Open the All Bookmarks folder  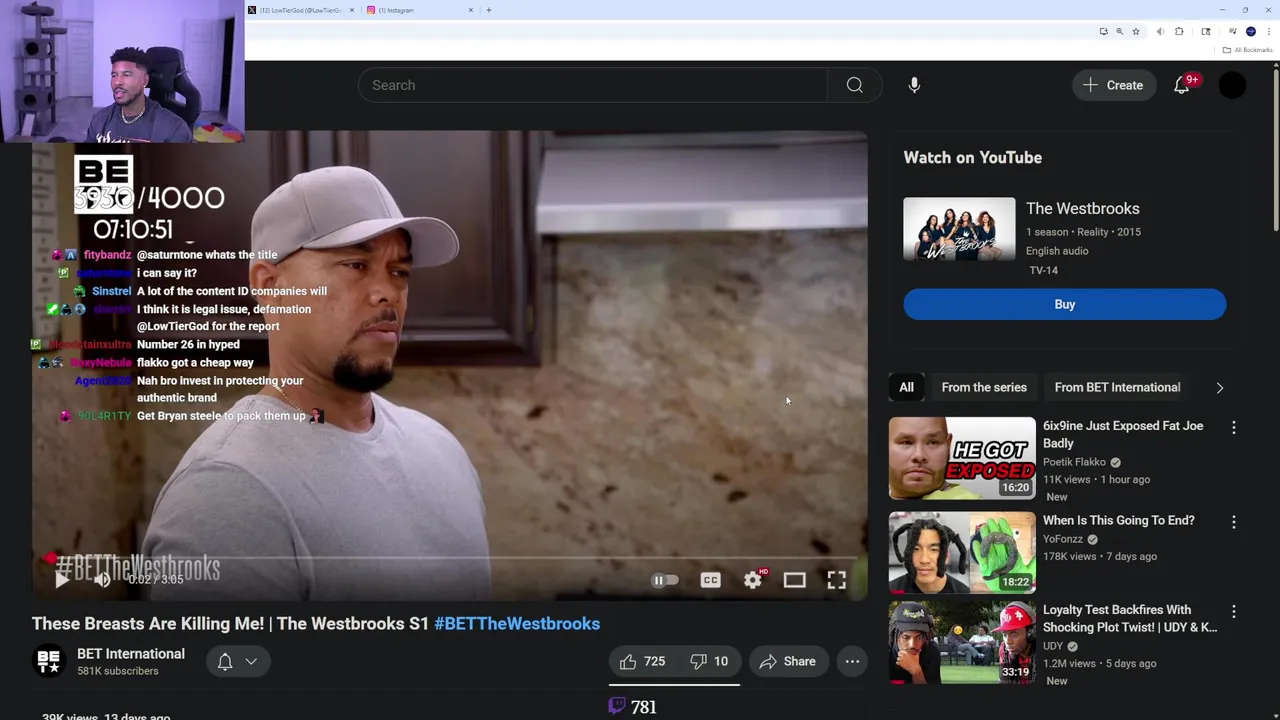1247,50
